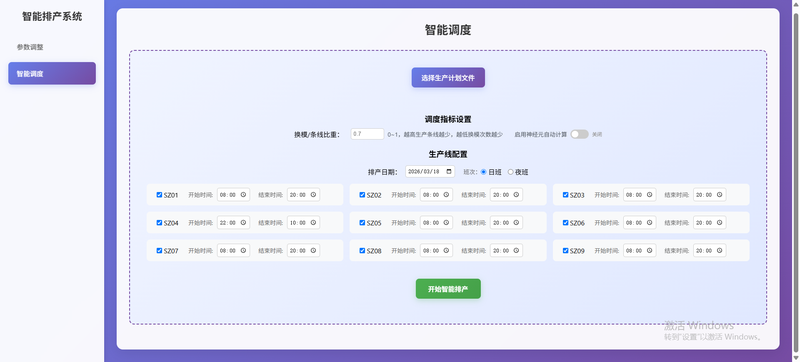The image size is (800, 362).
Task: Open clock picker in SZ03 start time
Action: tap(649, 195)
